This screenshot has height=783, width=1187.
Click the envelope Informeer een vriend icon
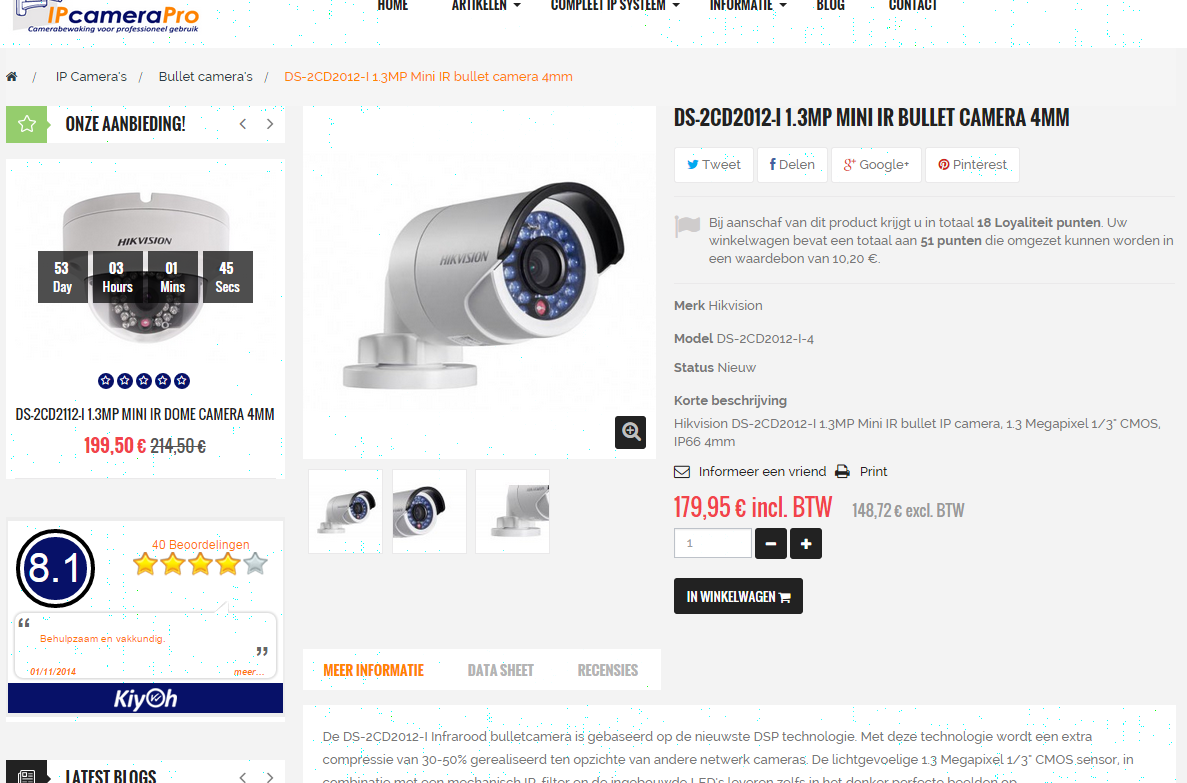coord(682,472)
